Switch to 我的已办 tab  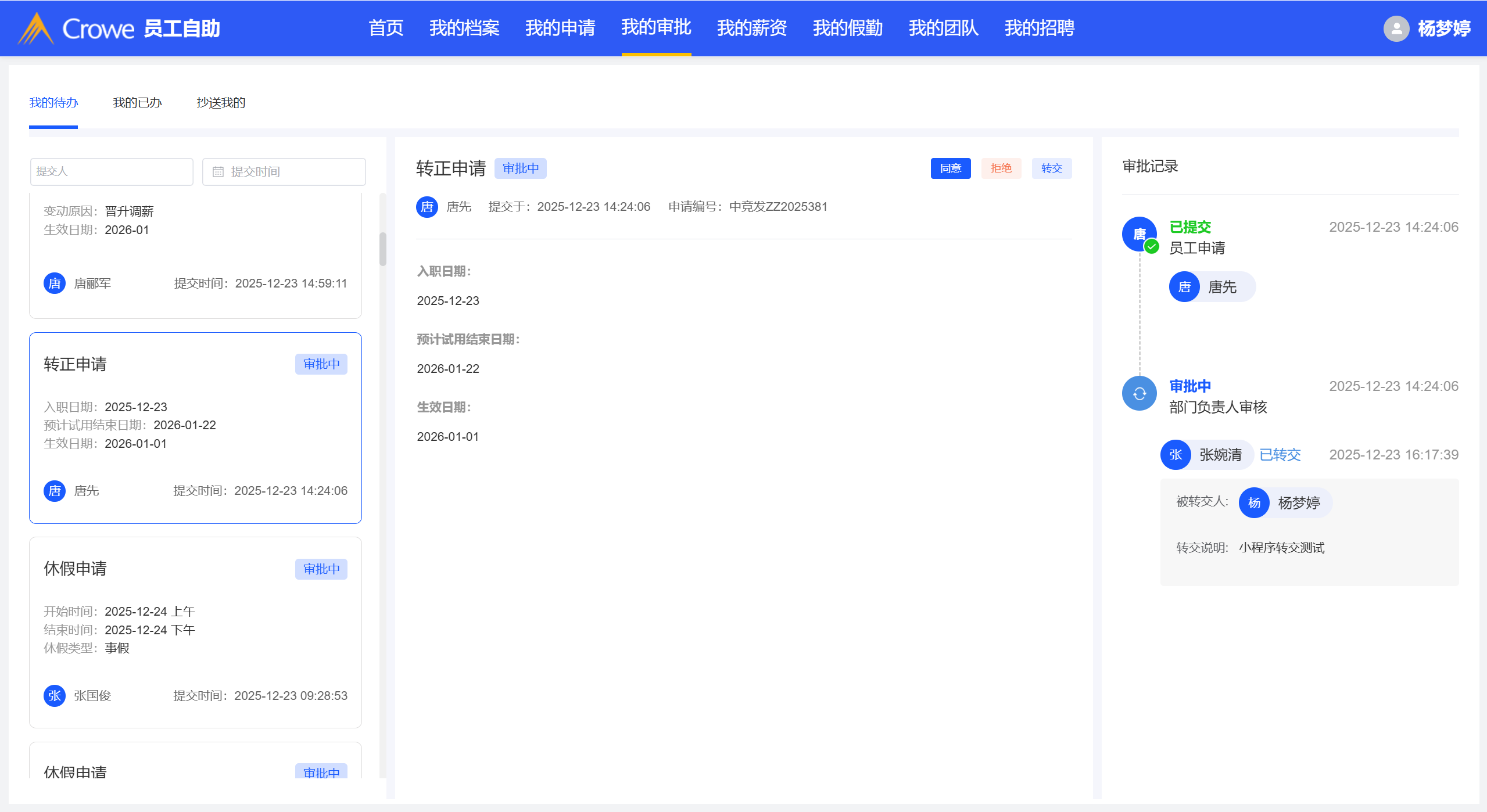coord(137,103)
